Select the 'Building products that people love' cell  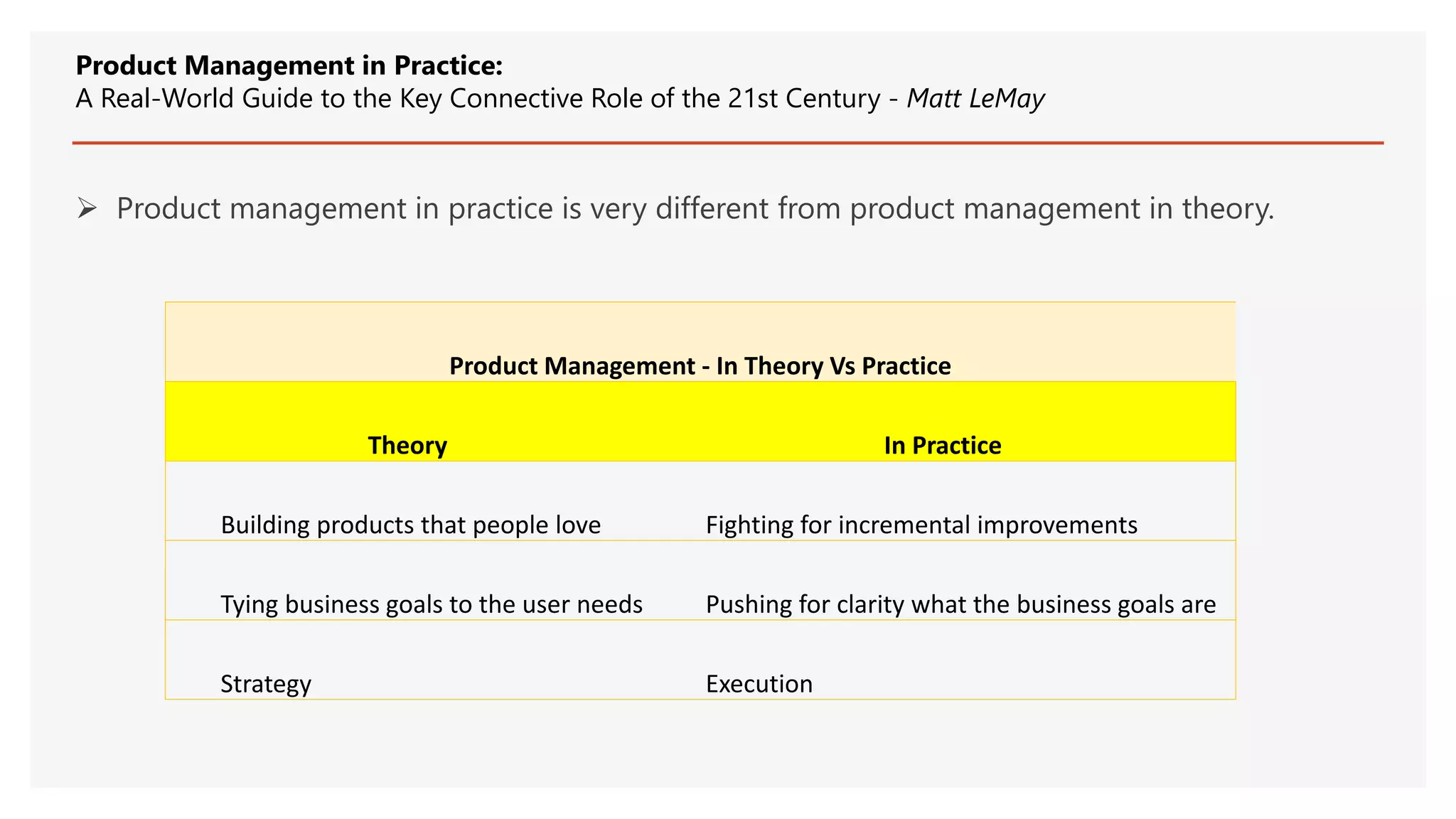(411, 525)
